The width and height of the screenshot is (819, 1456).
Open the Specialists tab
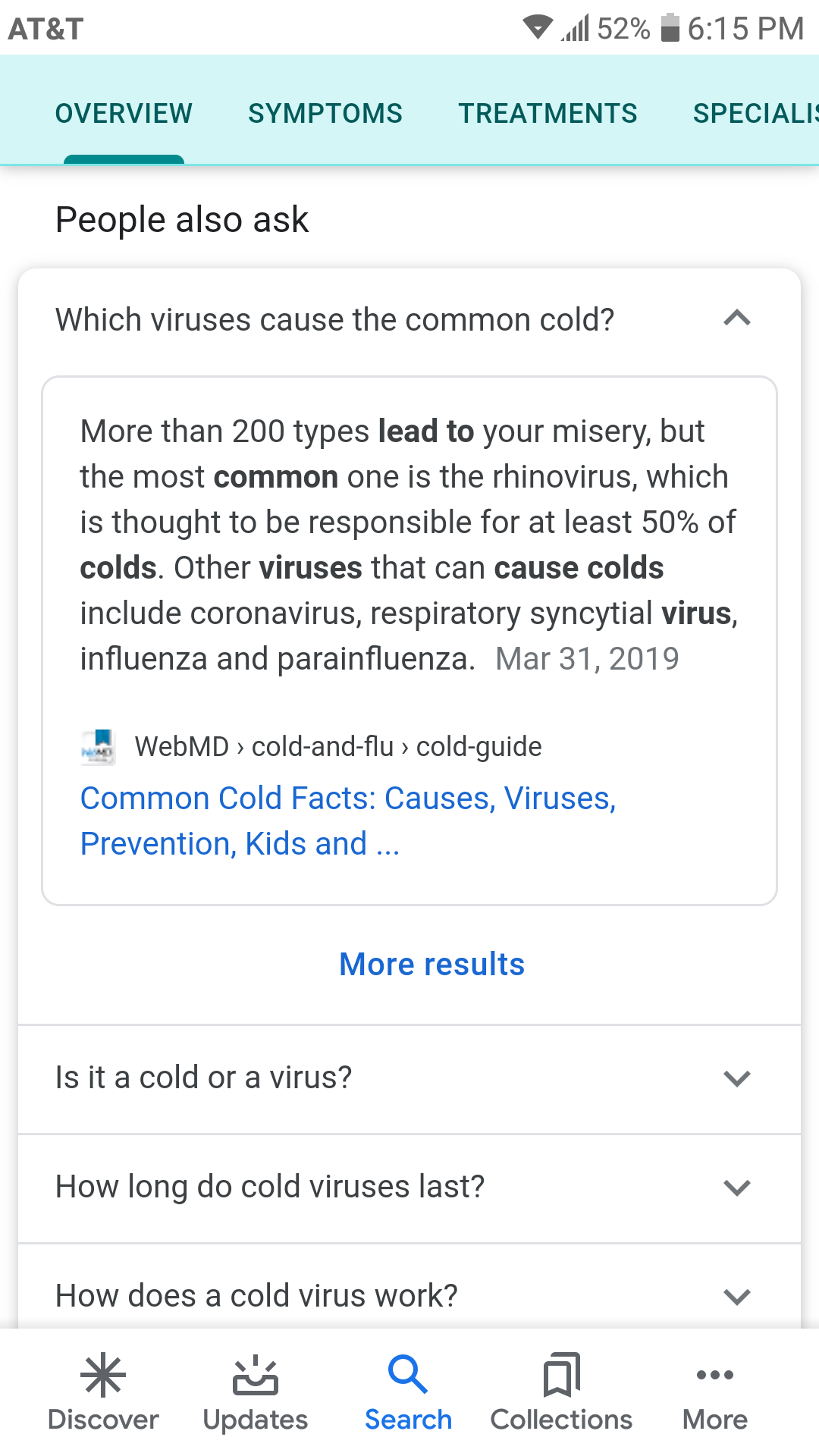(755, 114)
